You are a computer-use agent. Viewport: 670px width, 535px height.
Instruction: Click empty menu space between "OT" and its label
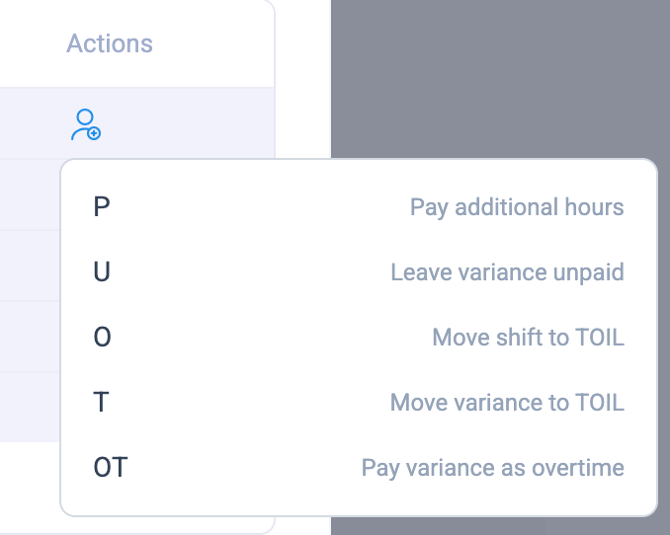pos(240,468)
